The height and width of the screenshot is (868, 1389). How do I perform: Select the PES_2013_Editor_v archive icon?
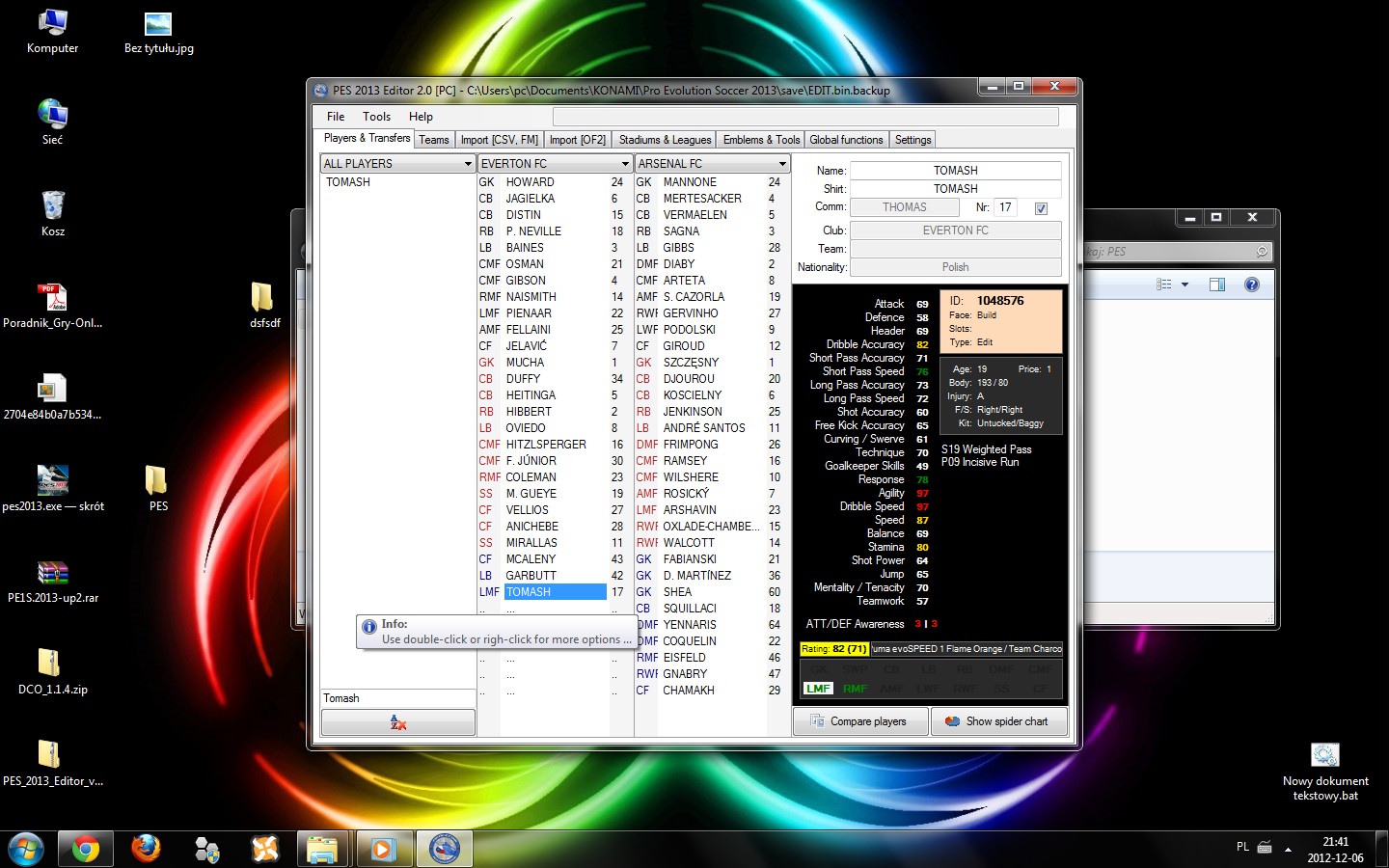52,764
